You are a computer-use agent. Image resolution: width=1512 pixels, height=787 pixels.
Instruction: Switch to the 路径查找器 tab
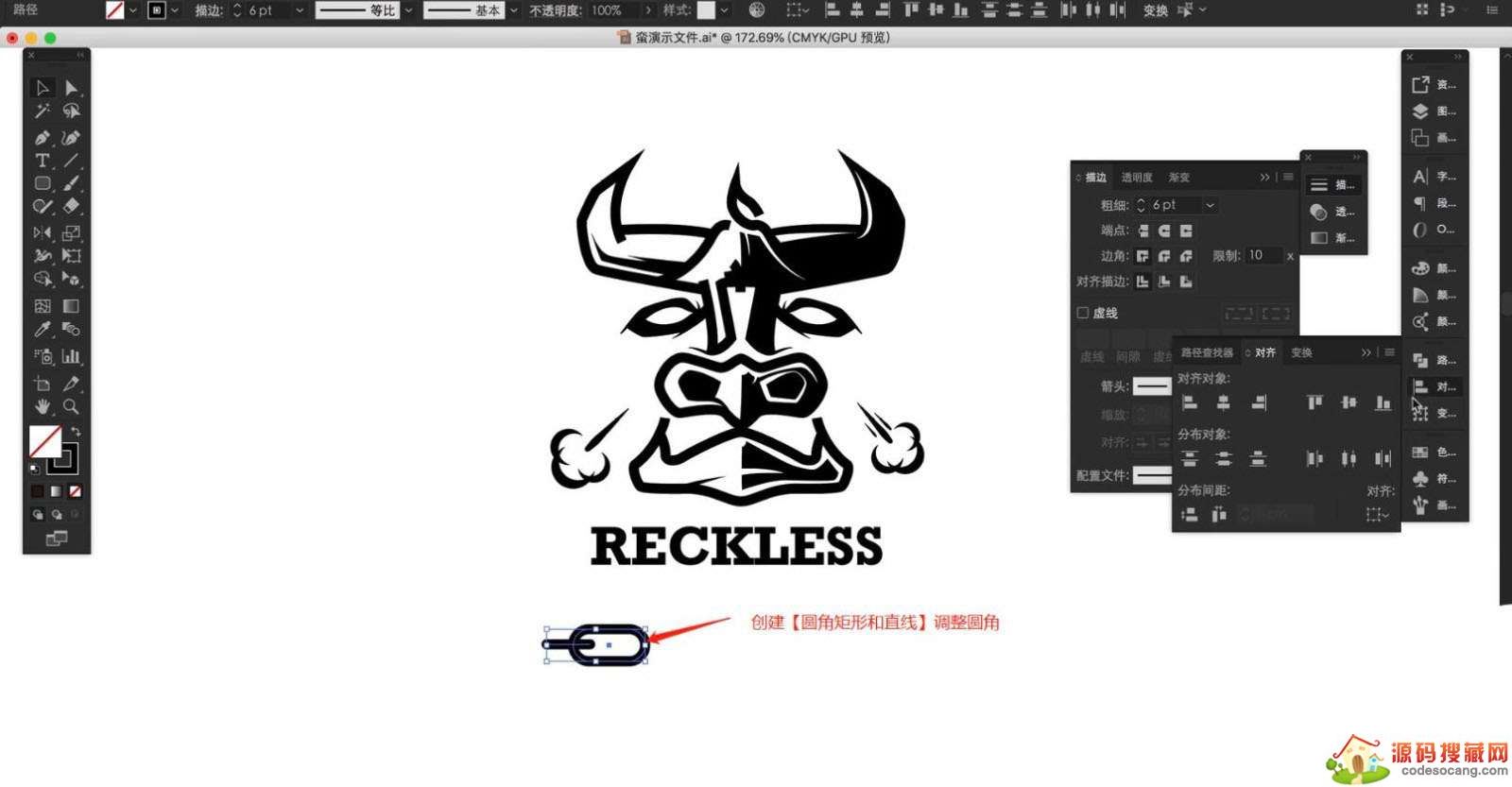[1207, 352]
